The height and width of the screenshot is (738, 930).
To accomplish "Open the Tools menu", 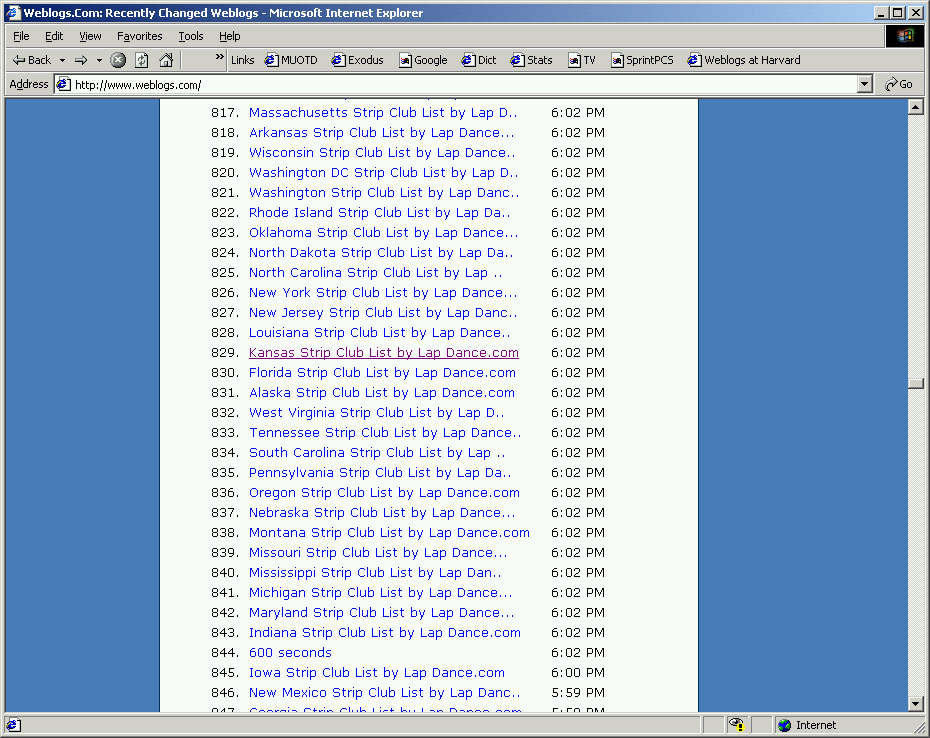I will click(x=190, y=36).
